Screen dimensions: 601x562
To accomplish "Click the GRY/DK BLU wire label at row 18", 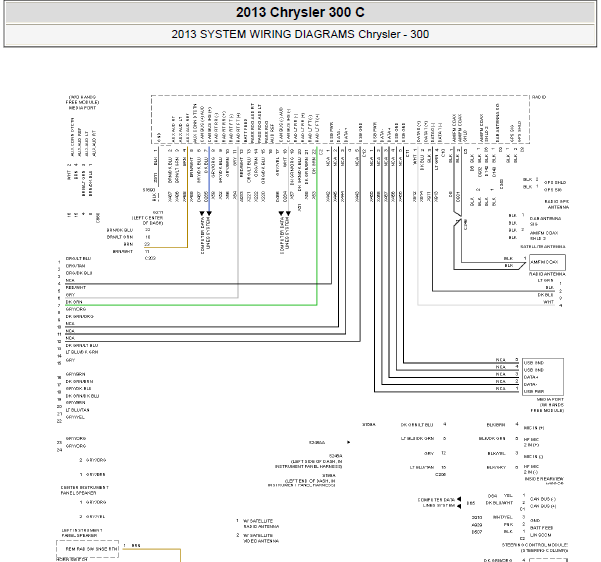I will point(79,389).
